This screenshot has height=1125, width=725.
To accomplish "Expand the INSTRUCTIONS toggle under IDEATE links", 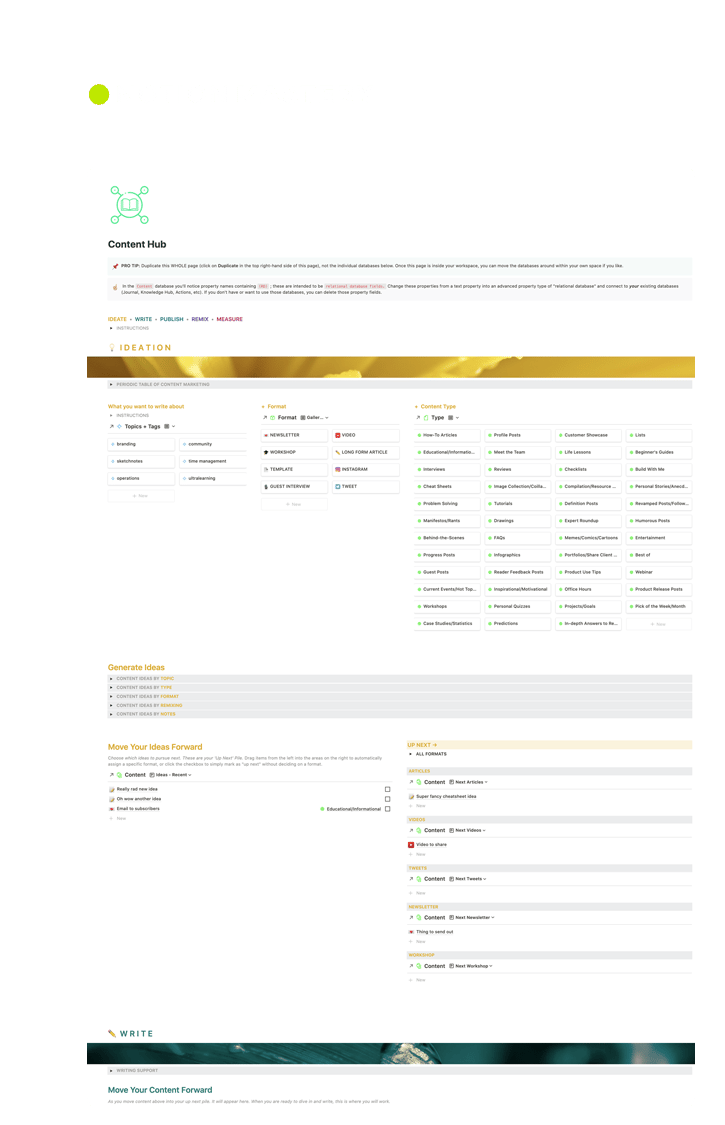I will [111, 328].
